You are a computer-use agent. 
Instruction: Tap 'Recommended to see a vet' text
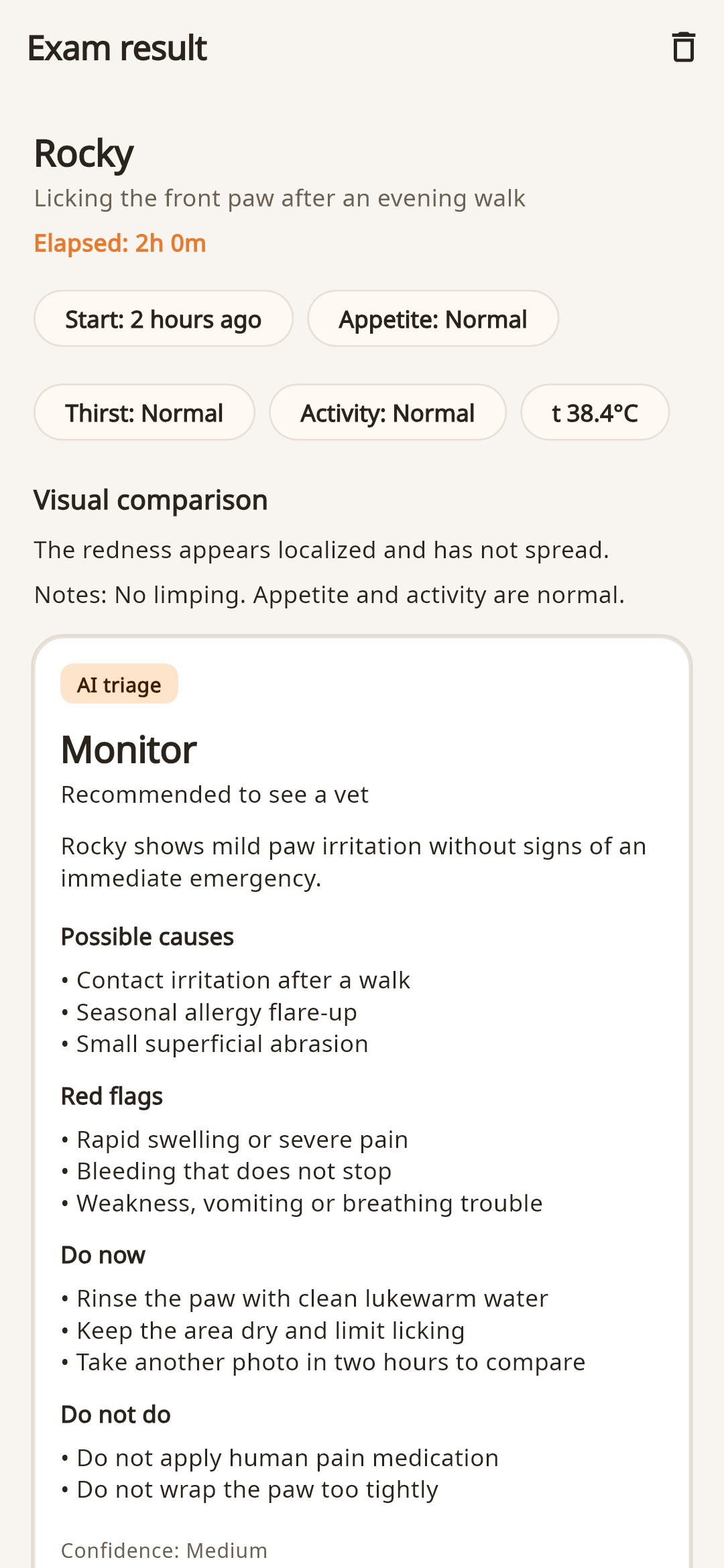click(215, 795)
